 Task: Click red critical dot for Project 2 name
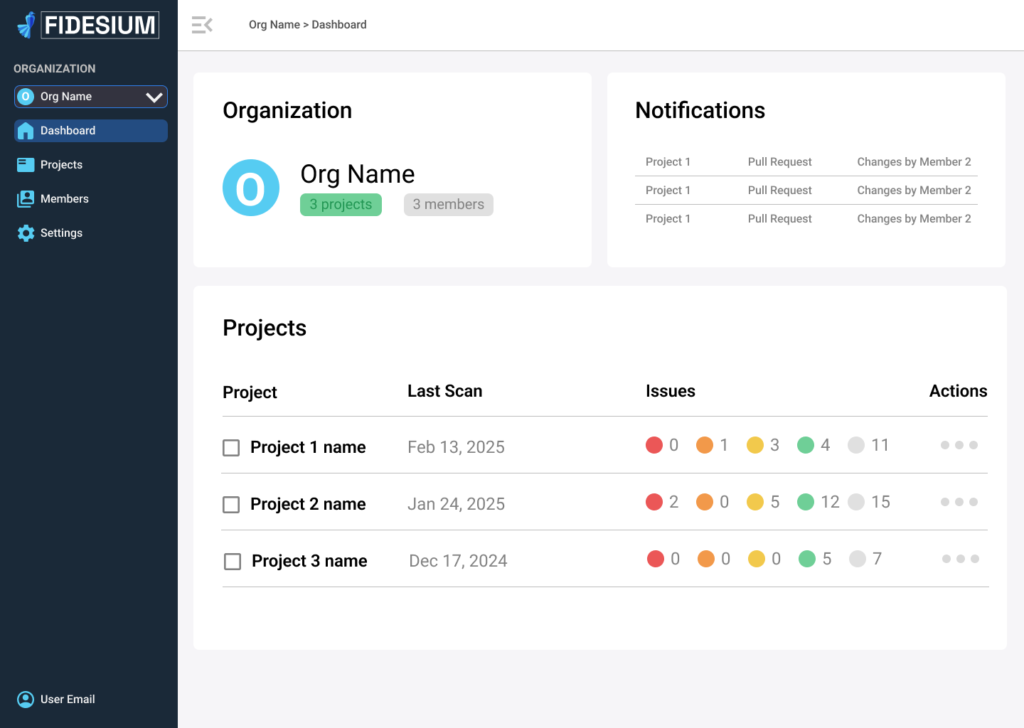coord(654,502)
